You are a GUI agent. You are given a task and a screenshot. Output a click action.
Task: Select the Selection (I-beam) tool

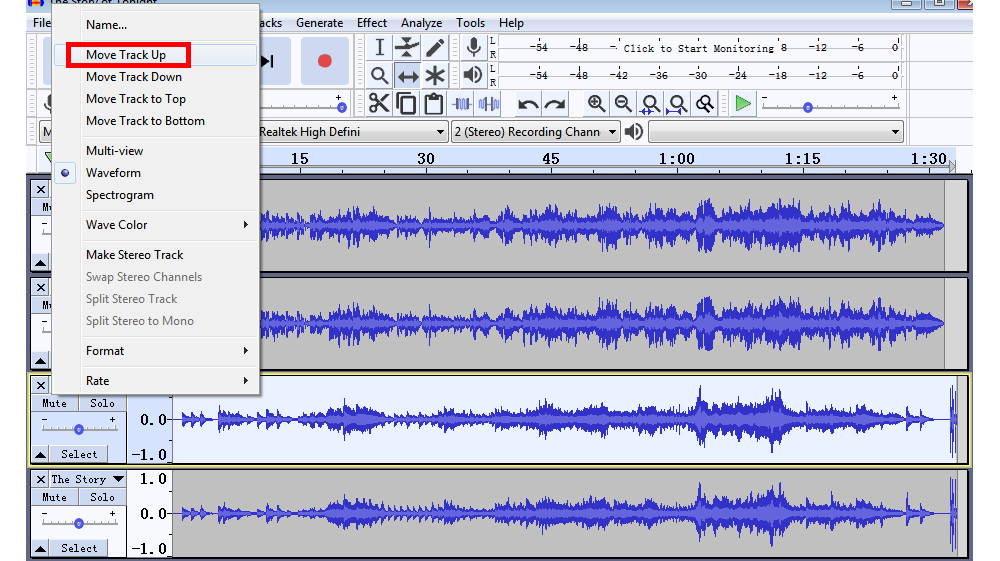click(379, 48)
